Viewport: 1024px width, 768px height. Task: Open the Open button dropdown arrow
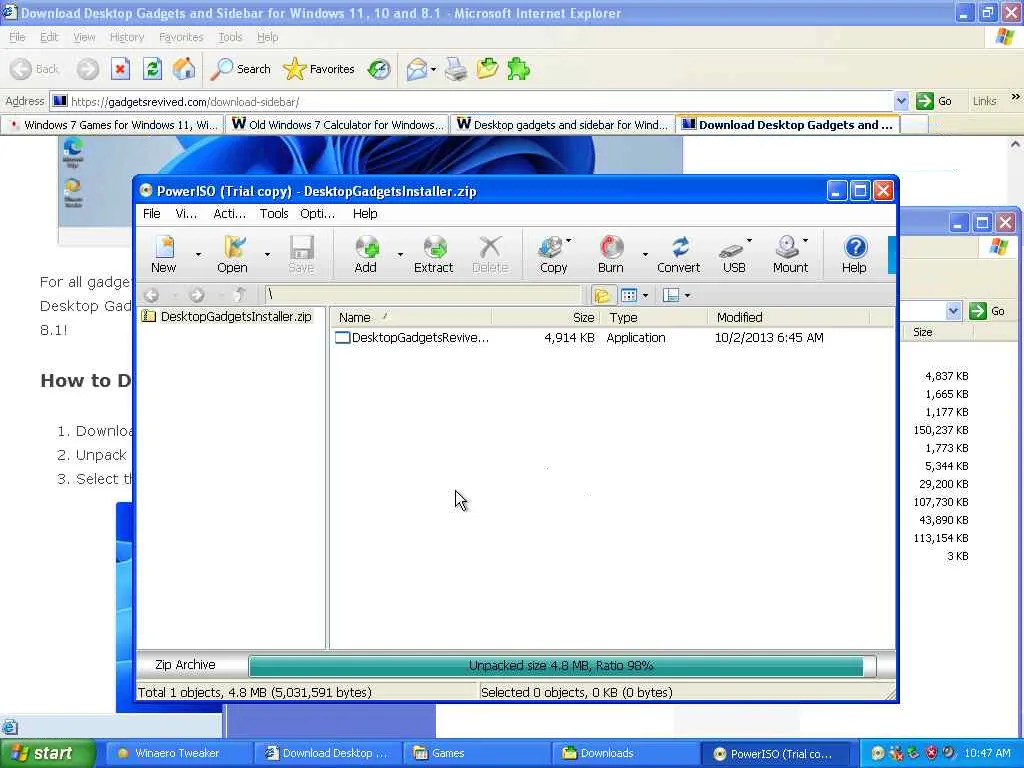tap(267, 255)
